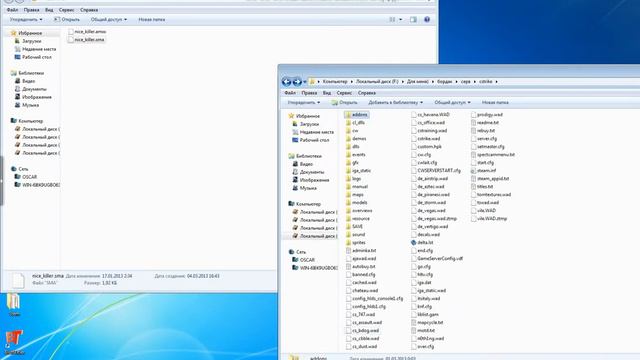Expand Общий доступ dropdown in cstrike window
Viewport: 640px width, 360px height.
452,103
